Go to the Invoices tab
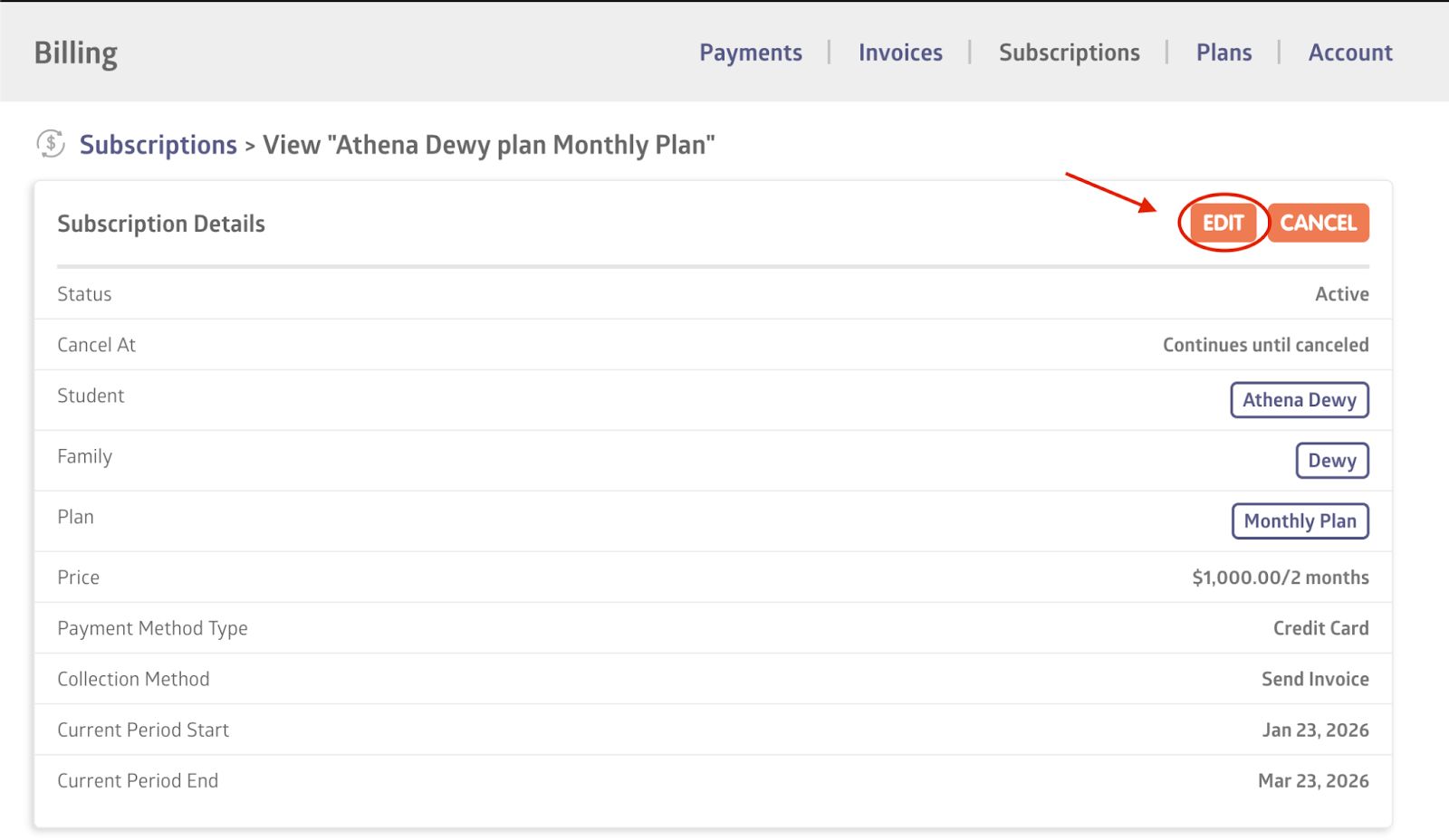This screenshot has width=1449, height=840. click(900, 52)
